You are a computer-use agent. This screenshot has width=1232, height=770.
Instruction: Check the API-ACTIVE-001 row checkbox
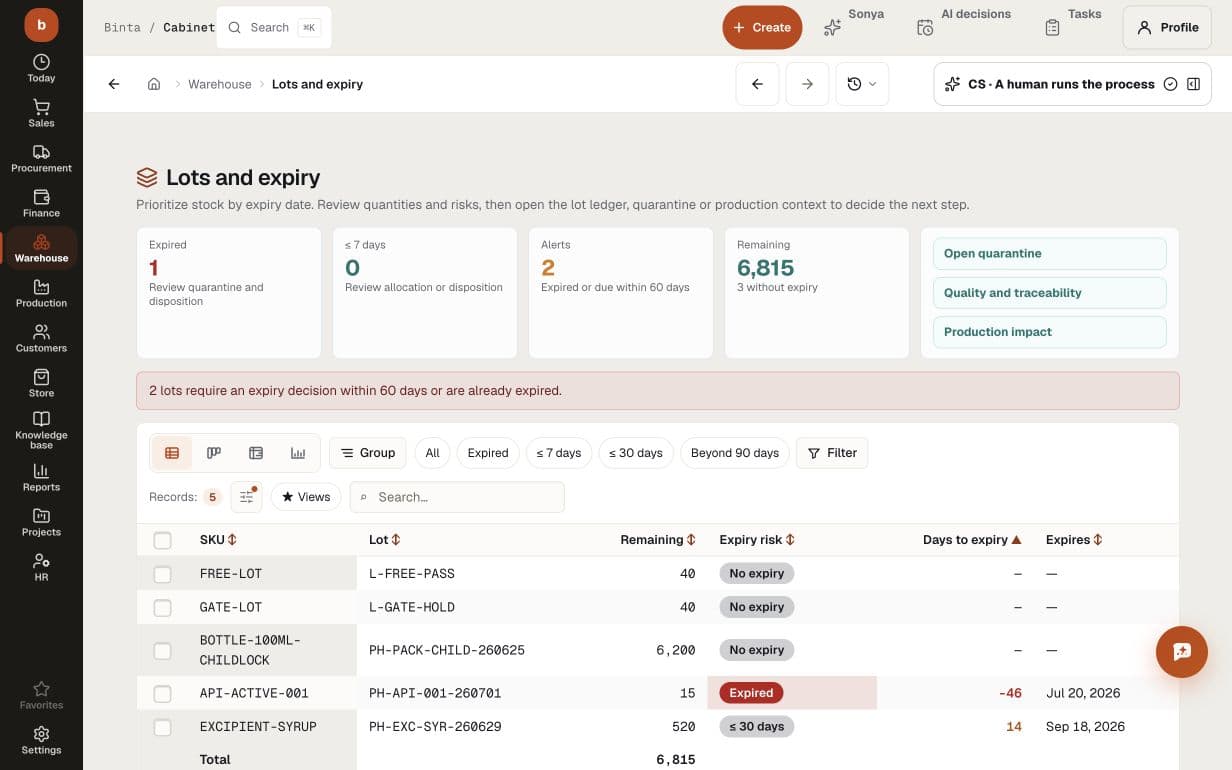[x=162, y=694]
